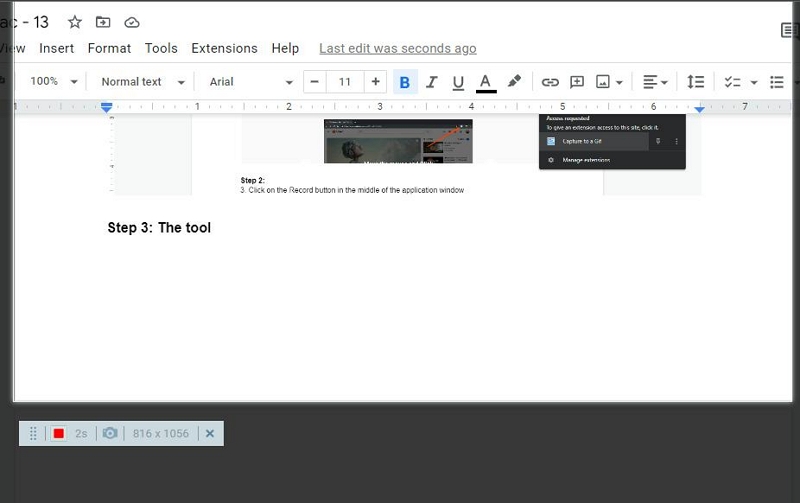Viewport: 800px width, 503px height.
Task: Click the Insert link icon
Action: 550,82
